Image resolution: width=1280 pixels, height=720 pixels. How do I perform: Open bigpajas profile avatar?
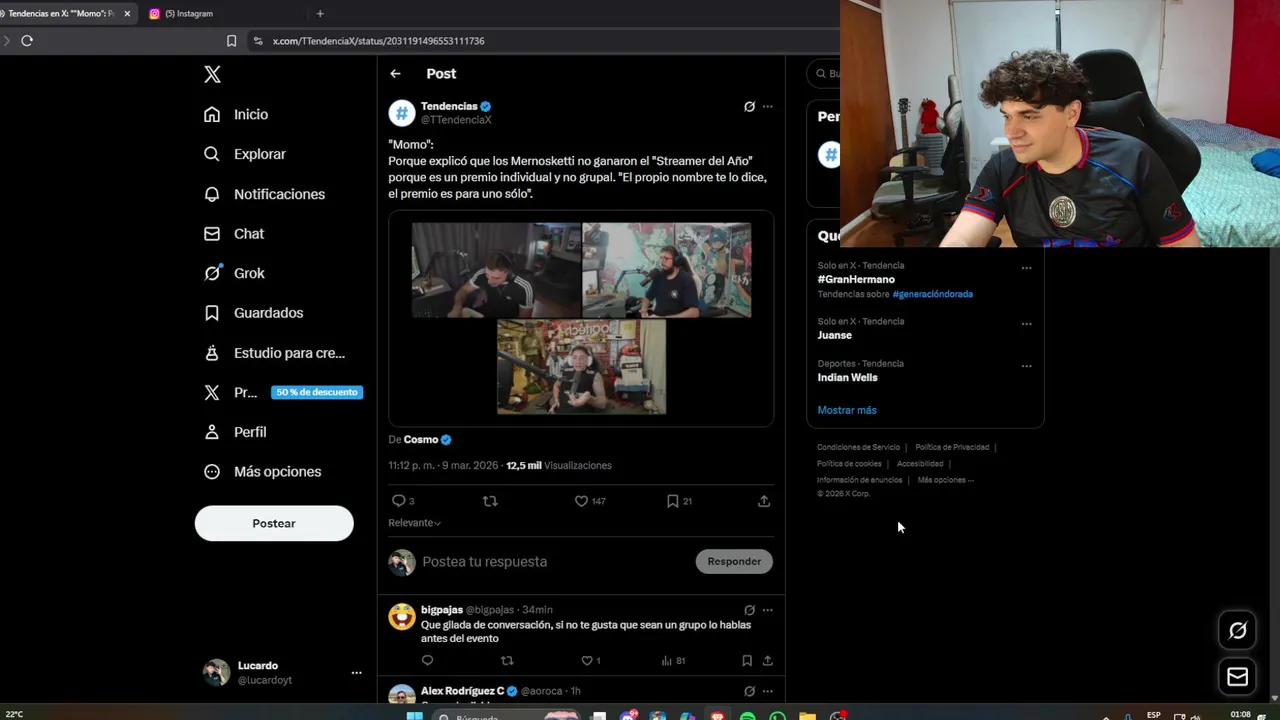coord(402,617)
